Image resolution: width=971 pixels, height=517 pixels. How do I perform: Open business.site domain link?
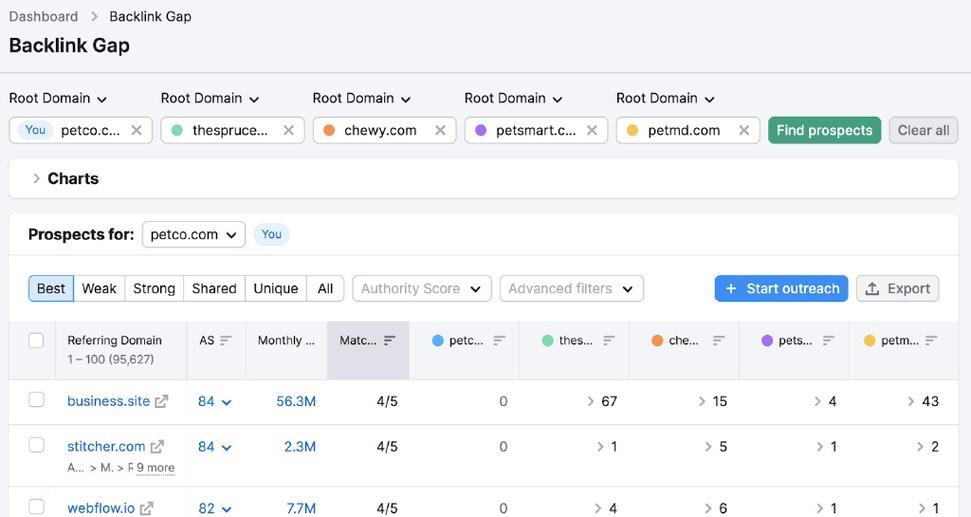(108, 401)
